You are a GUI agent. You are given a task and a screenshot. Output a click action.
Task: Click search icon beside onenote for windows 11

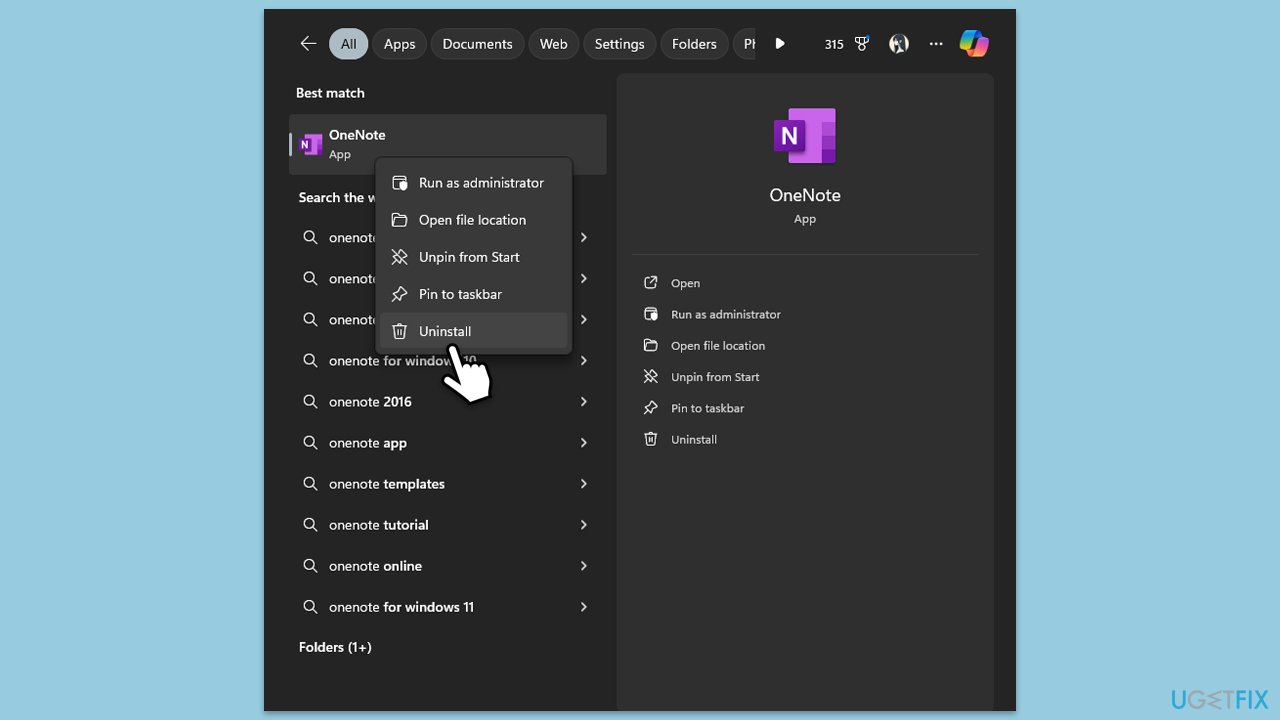point(310,607)
